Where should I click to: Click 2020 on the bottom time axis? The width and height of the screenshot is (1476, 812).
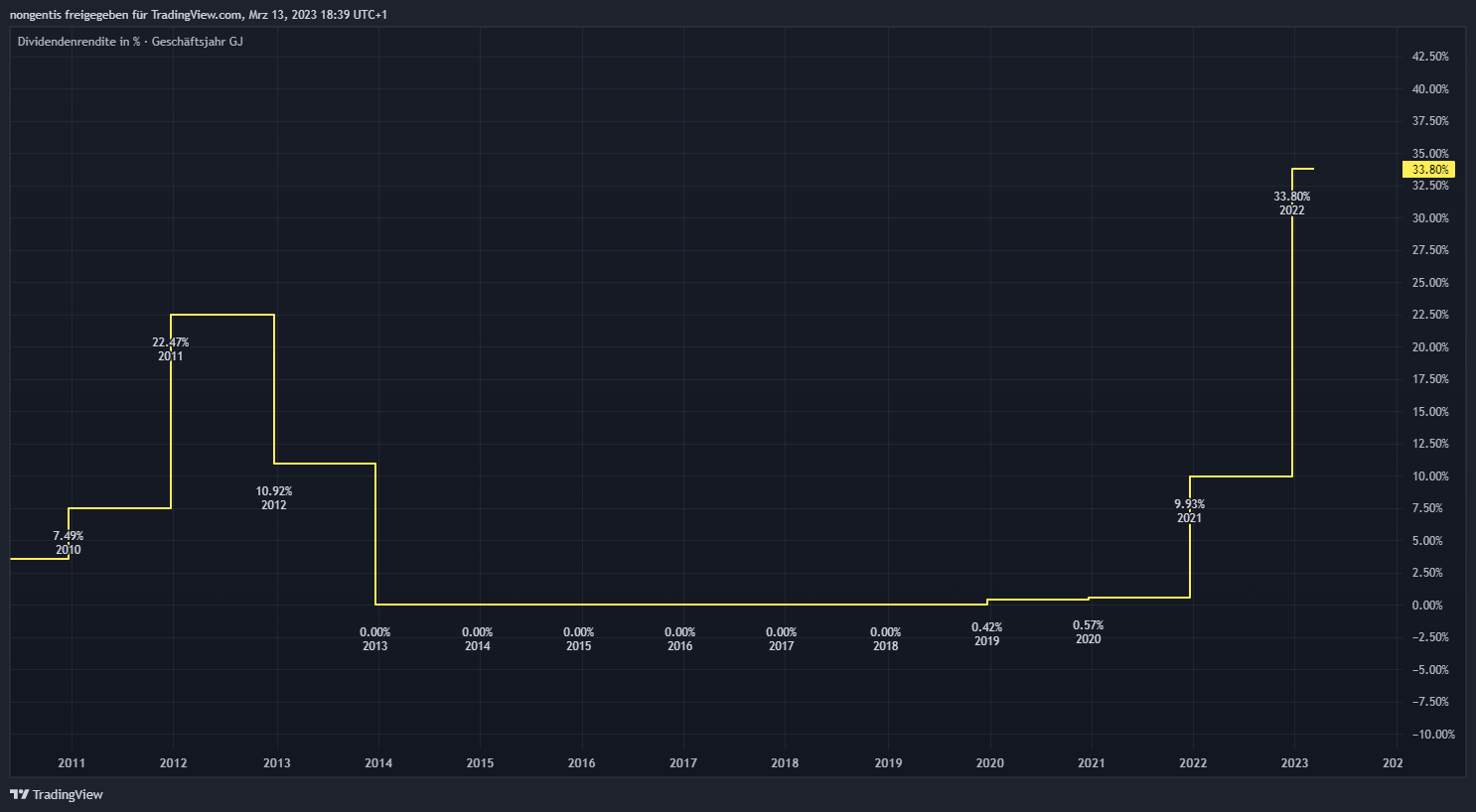[989, 762]
